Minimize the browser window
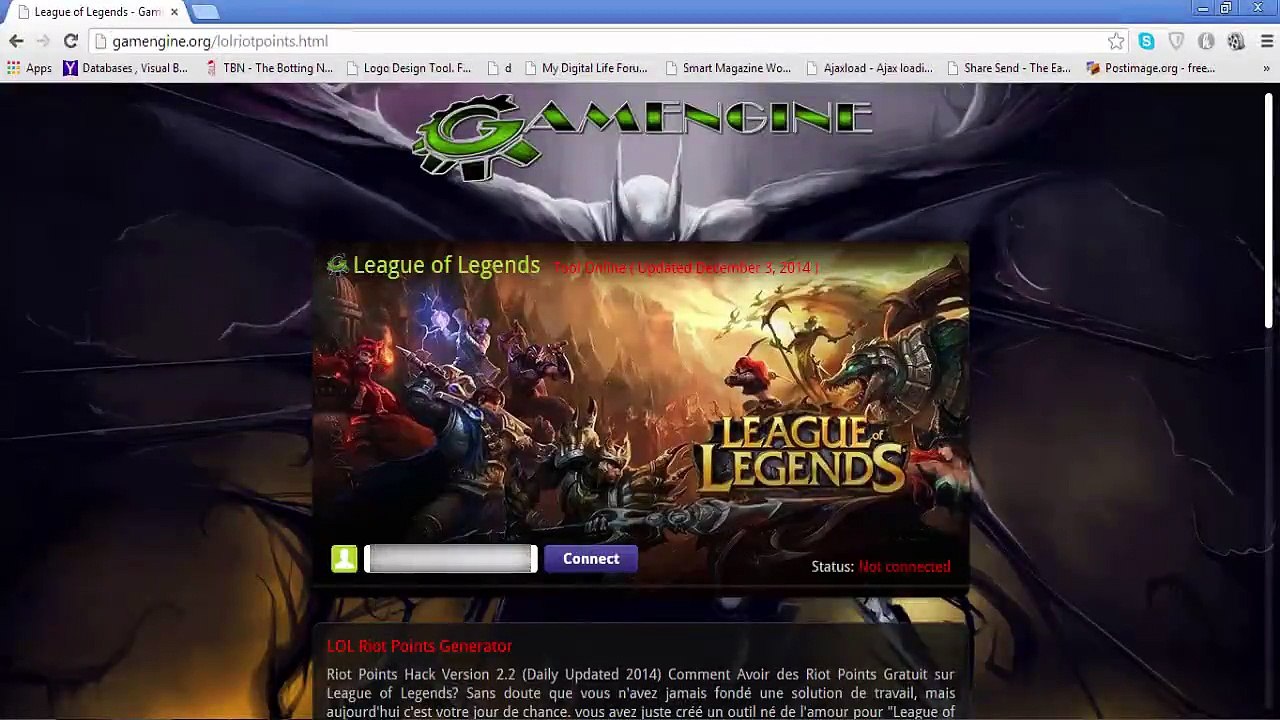This screenshot has height=720, width=1280. 1203,8
